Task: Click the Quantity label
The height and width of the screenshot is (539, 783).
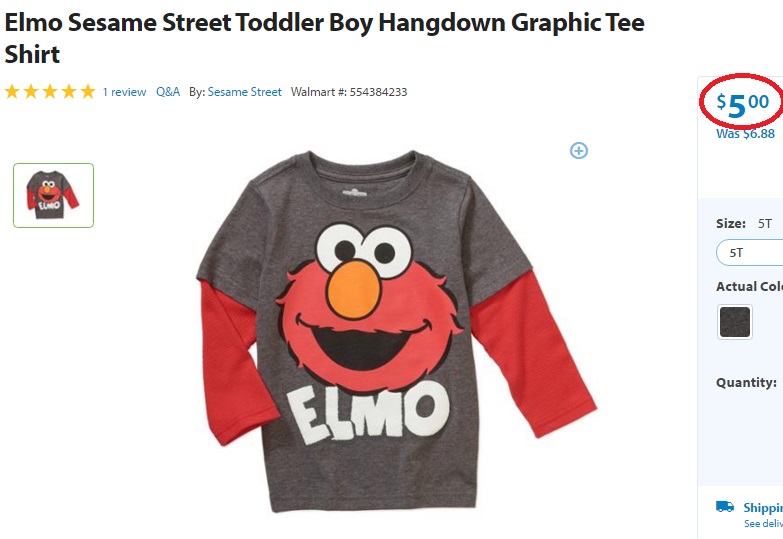Action: click(x=746, y=383)
